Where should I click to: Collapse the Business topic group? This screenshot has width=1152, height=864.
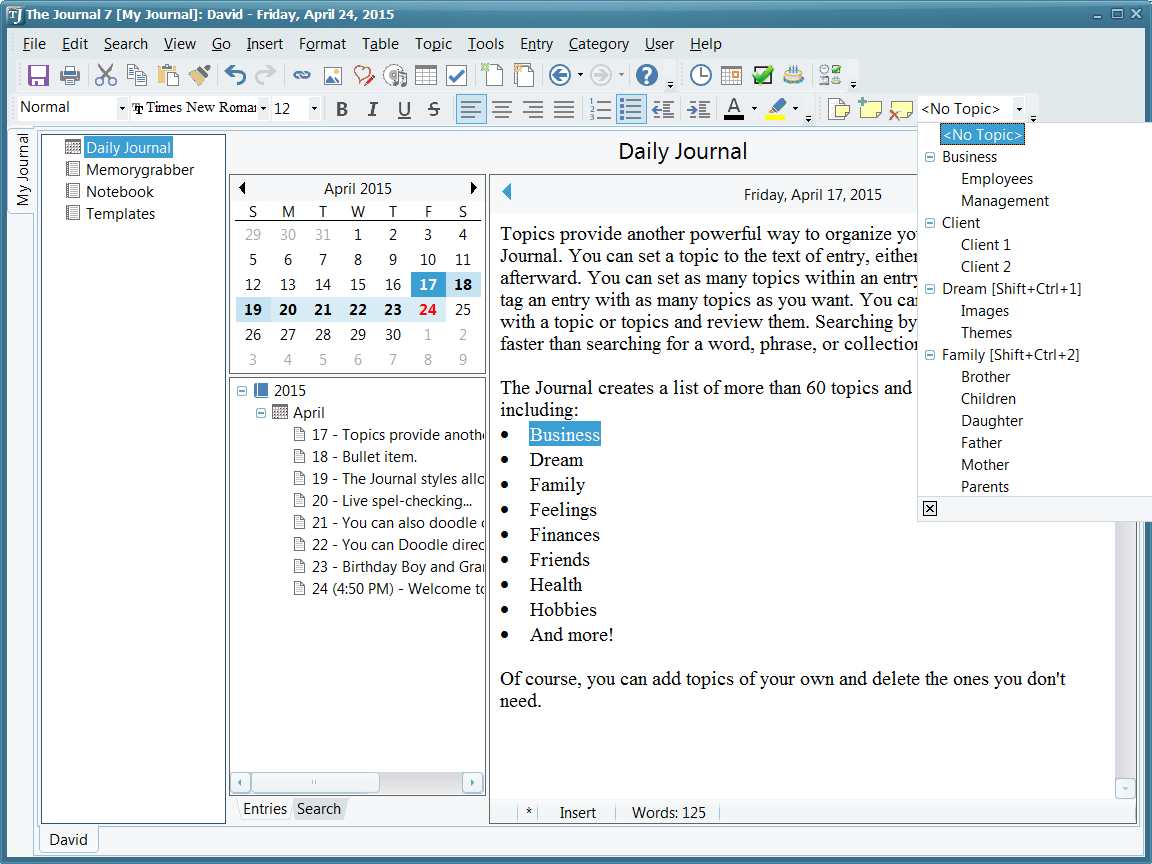point(930,157)
